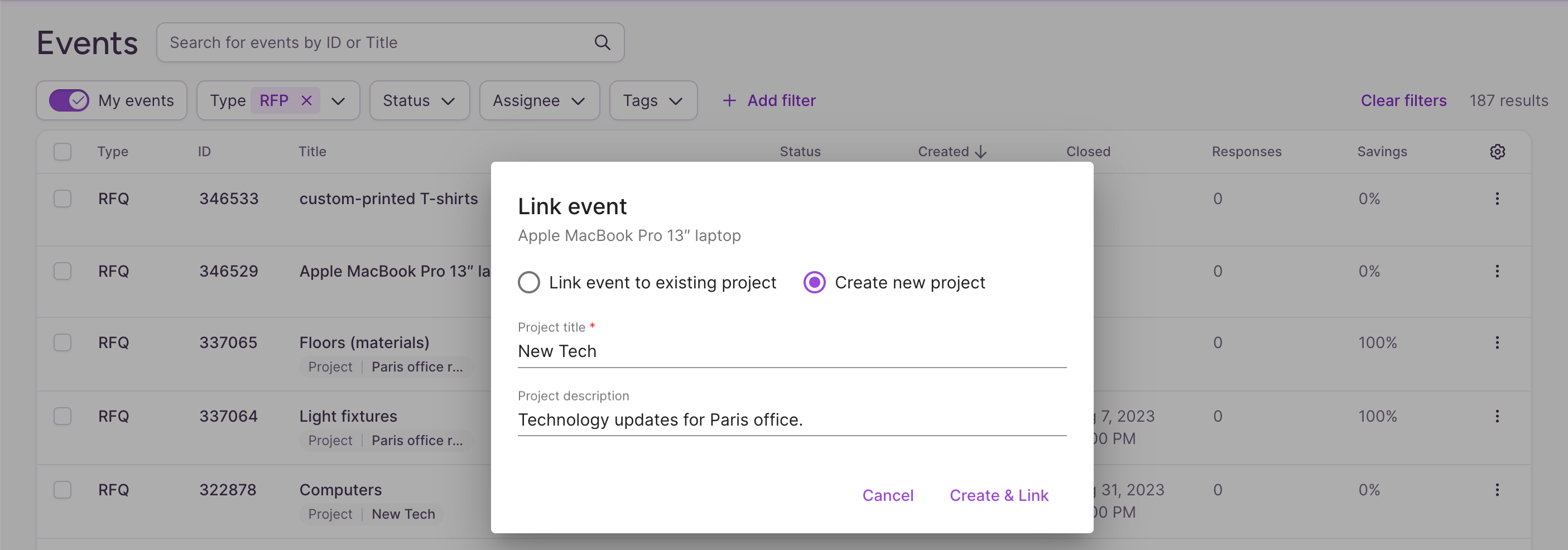Remove the RFP type filter tag

coord(306,100)
